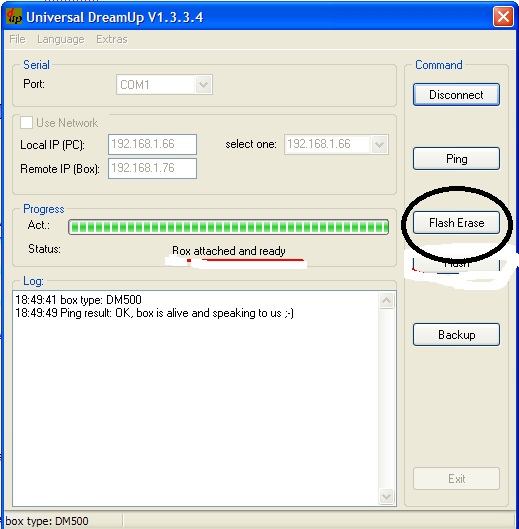519x529 pixels.
Task: Close the Universal DreamUp window
Action: 503,16
